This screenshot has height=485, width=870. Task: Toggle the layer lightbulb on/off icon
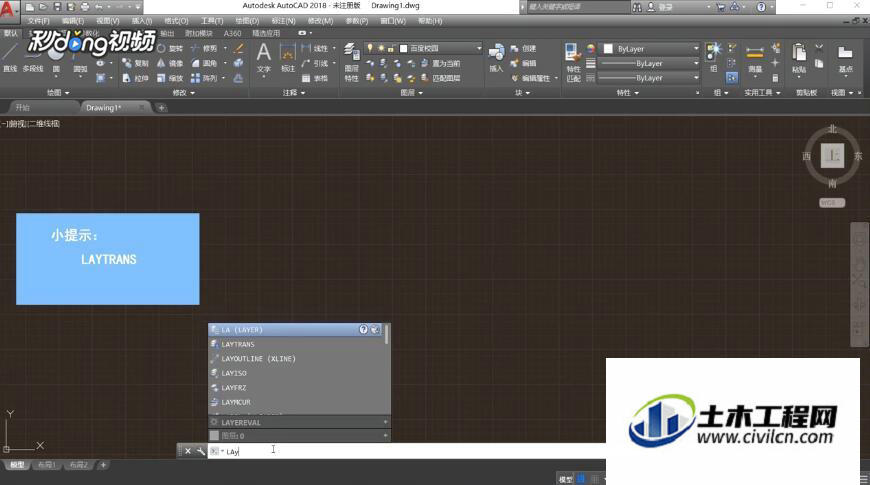click(x=370, y=48)
